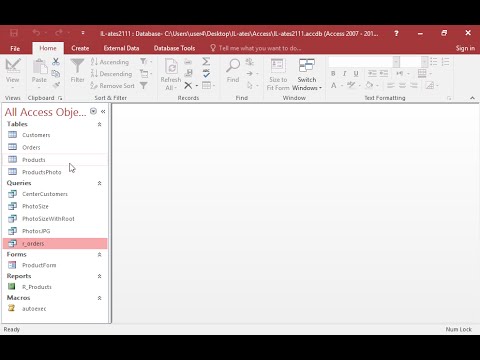Viewport: 480px width, 360px height.
Task: Click the Background fill color bucket
Action: coord(369,86)
